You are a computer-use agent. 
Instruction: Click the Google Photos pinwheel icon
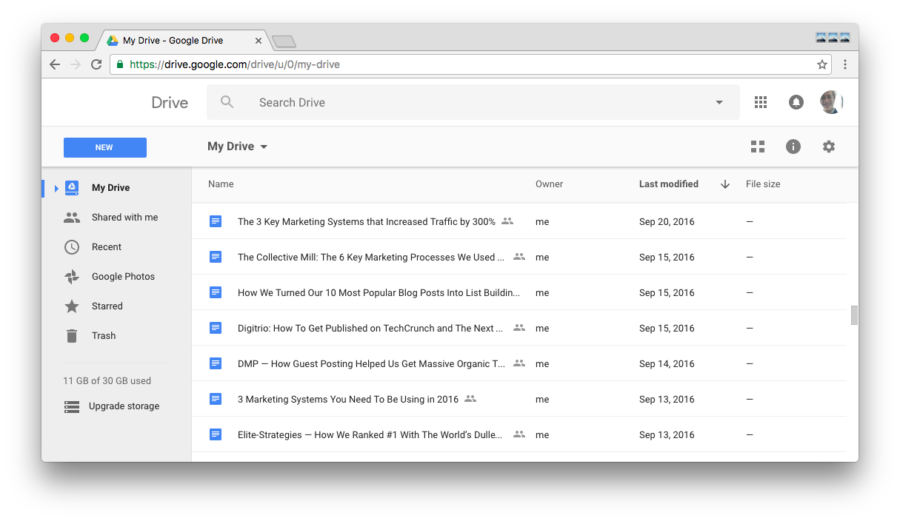72,277
